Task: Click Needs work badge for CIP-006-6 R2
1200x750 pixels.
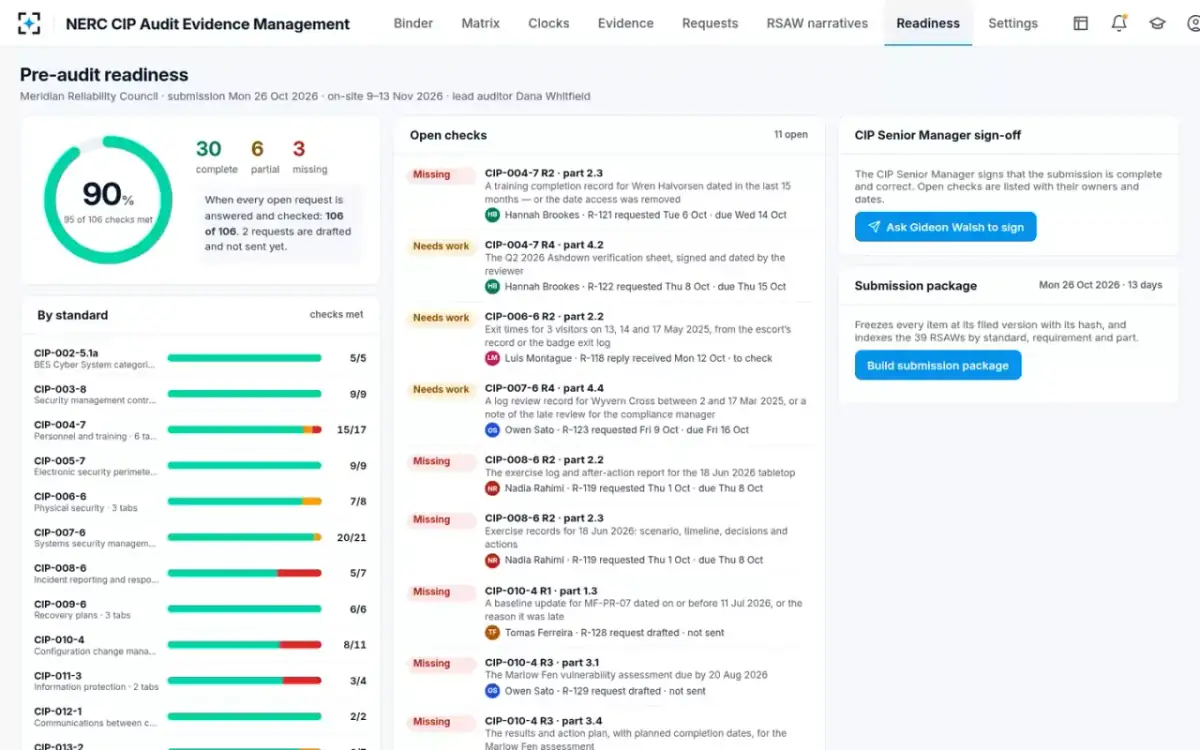Action: [x=441, y=318]
